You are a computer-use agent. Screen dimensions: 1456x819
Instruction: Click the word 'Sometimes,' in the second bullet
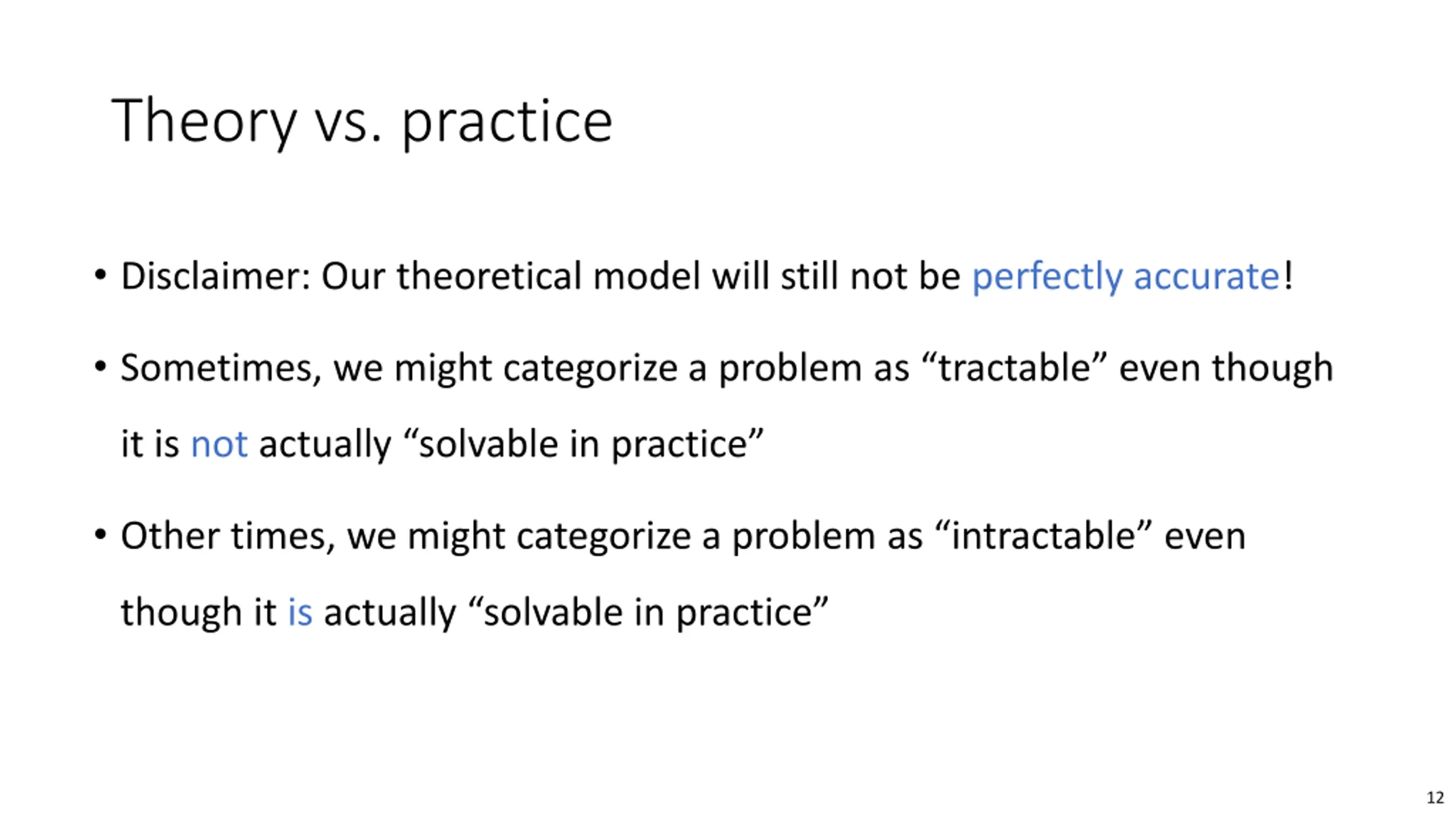(221, 368)
